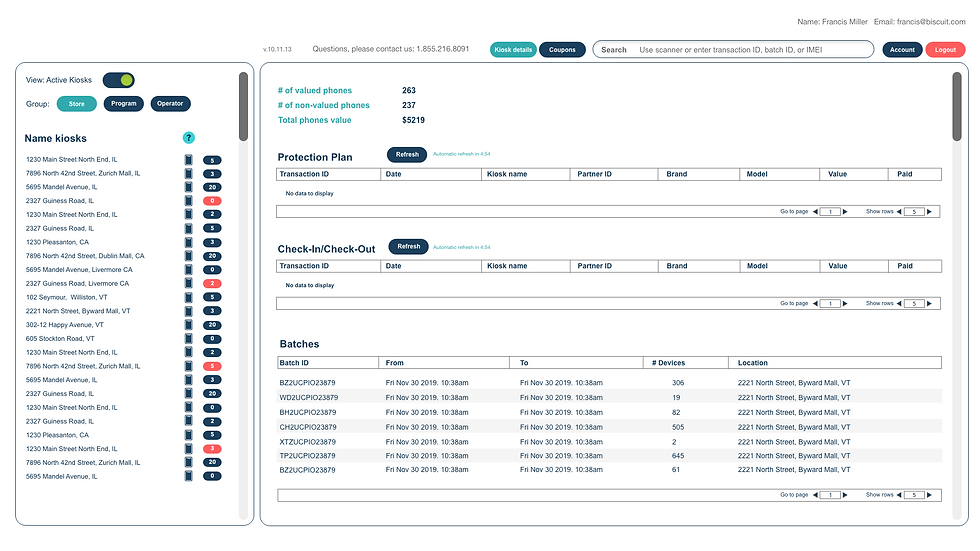Image resolution: width=980 pixels, height=551 pixels.
Task: Click badge 0 for Mandel Avenue, Livermore CA
Action: pyautogui.click(x=212, y=270)
